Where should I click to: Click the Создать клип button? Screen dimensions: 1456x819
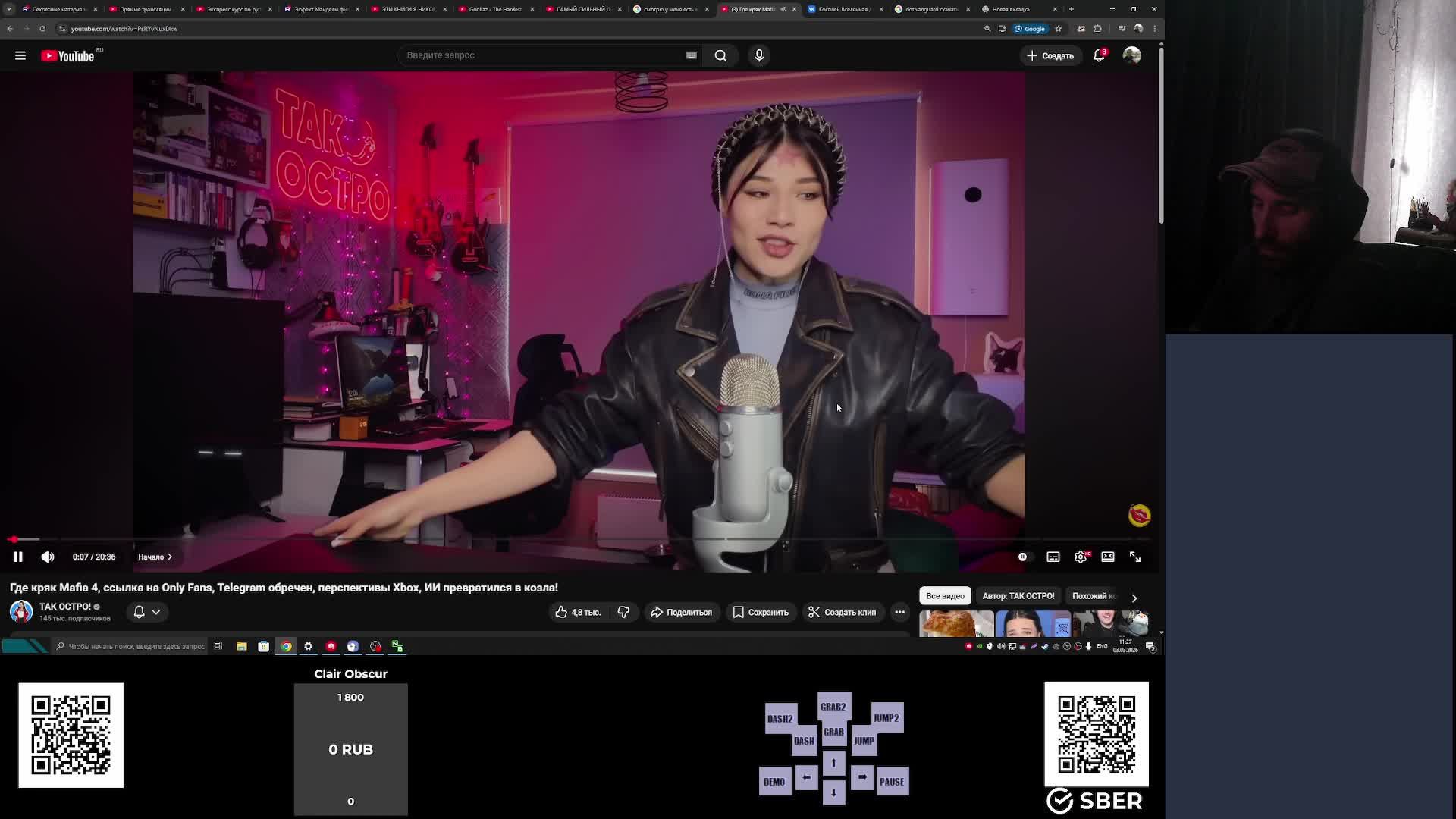(842, 612)
